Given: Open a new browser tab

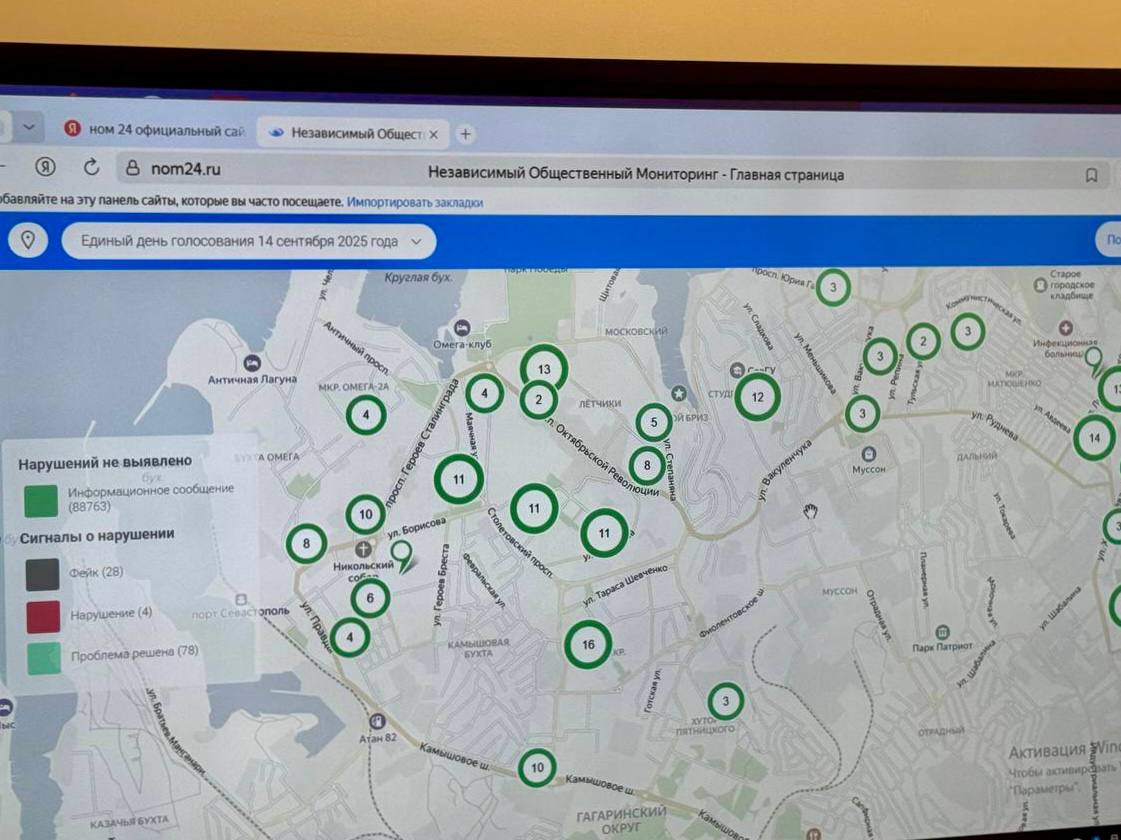Looking at the screenshot, I should [x=465, y=134].
